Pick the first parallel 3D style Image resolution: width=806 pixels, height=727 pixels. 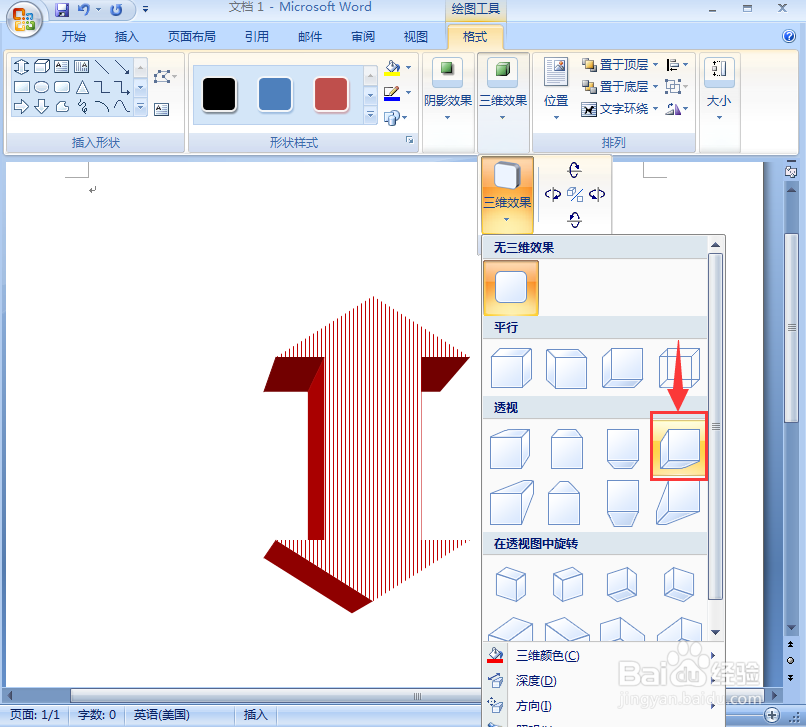[511, 368]
